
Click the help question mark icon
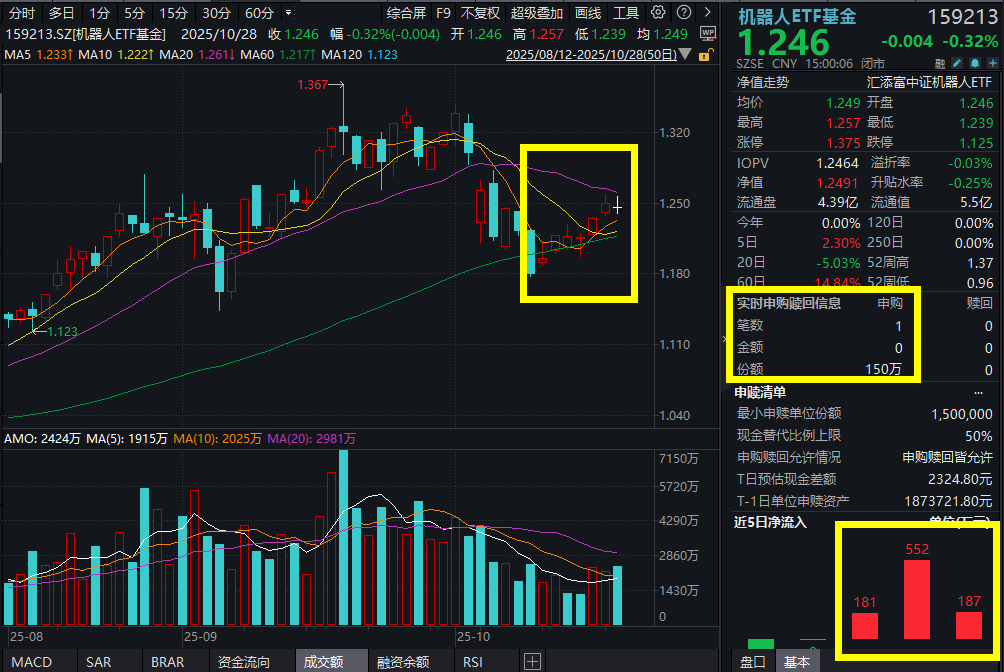click(x=685, y=12)
